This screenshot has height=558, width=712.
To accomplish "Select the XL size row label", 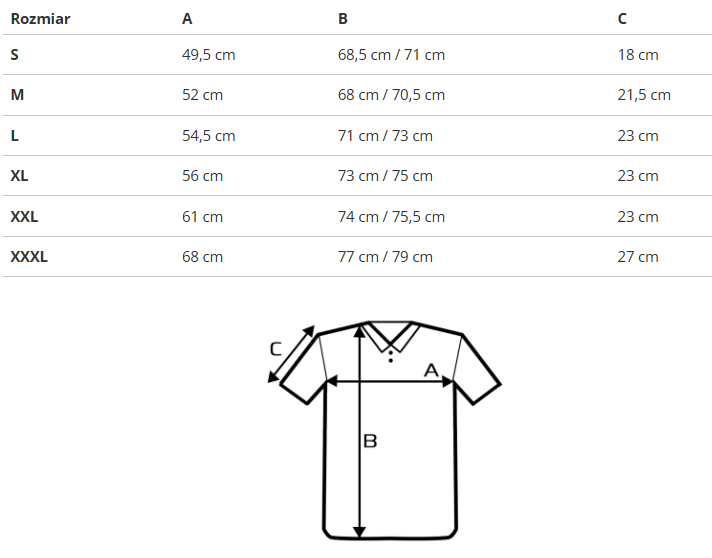I will (x=19, y=176).
